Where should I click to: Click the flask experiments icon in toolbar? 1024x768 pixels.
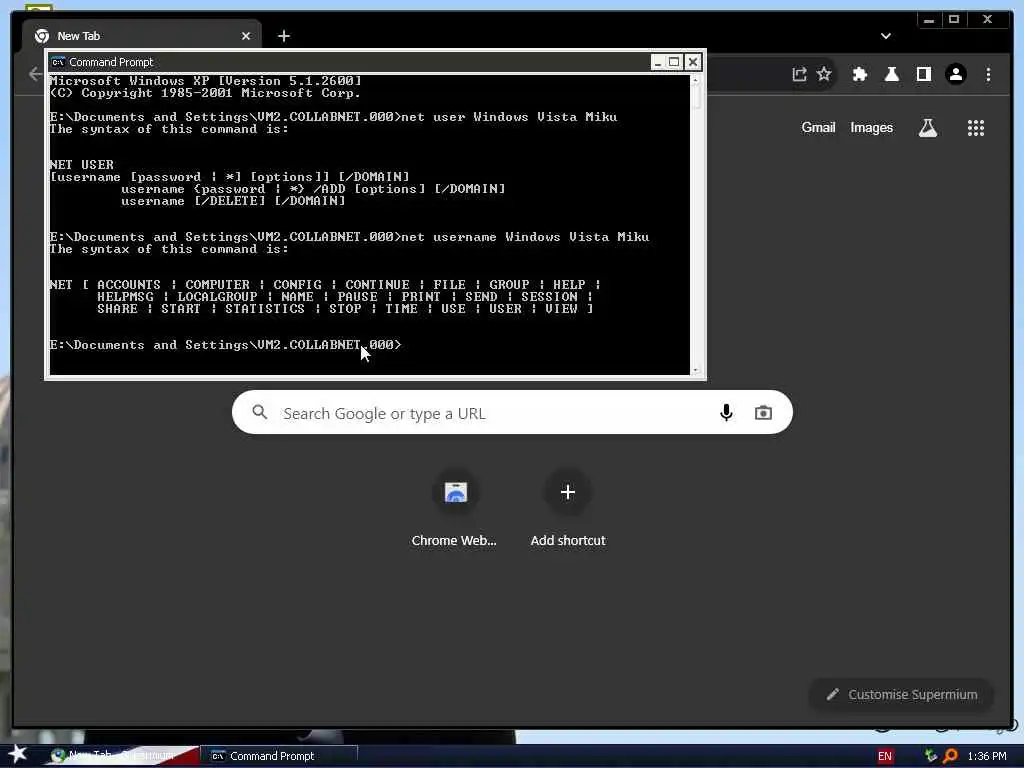[892, 74]
